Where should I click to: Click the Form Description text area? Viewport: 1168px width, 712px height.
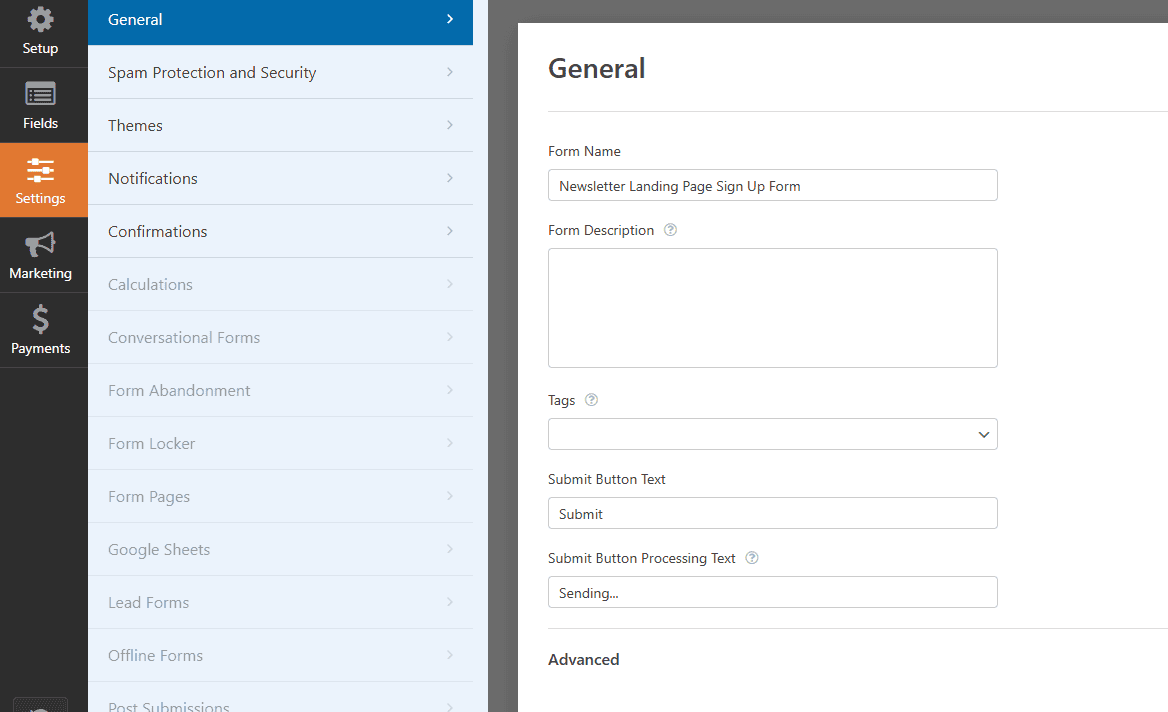pyautogui.click(x=772, y=308)
